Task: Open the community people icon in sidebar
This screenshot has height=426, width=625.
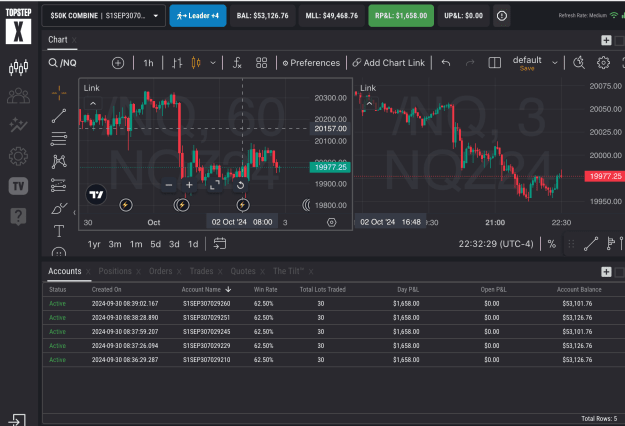Action: pyautogui.click(x=18, y=96)
